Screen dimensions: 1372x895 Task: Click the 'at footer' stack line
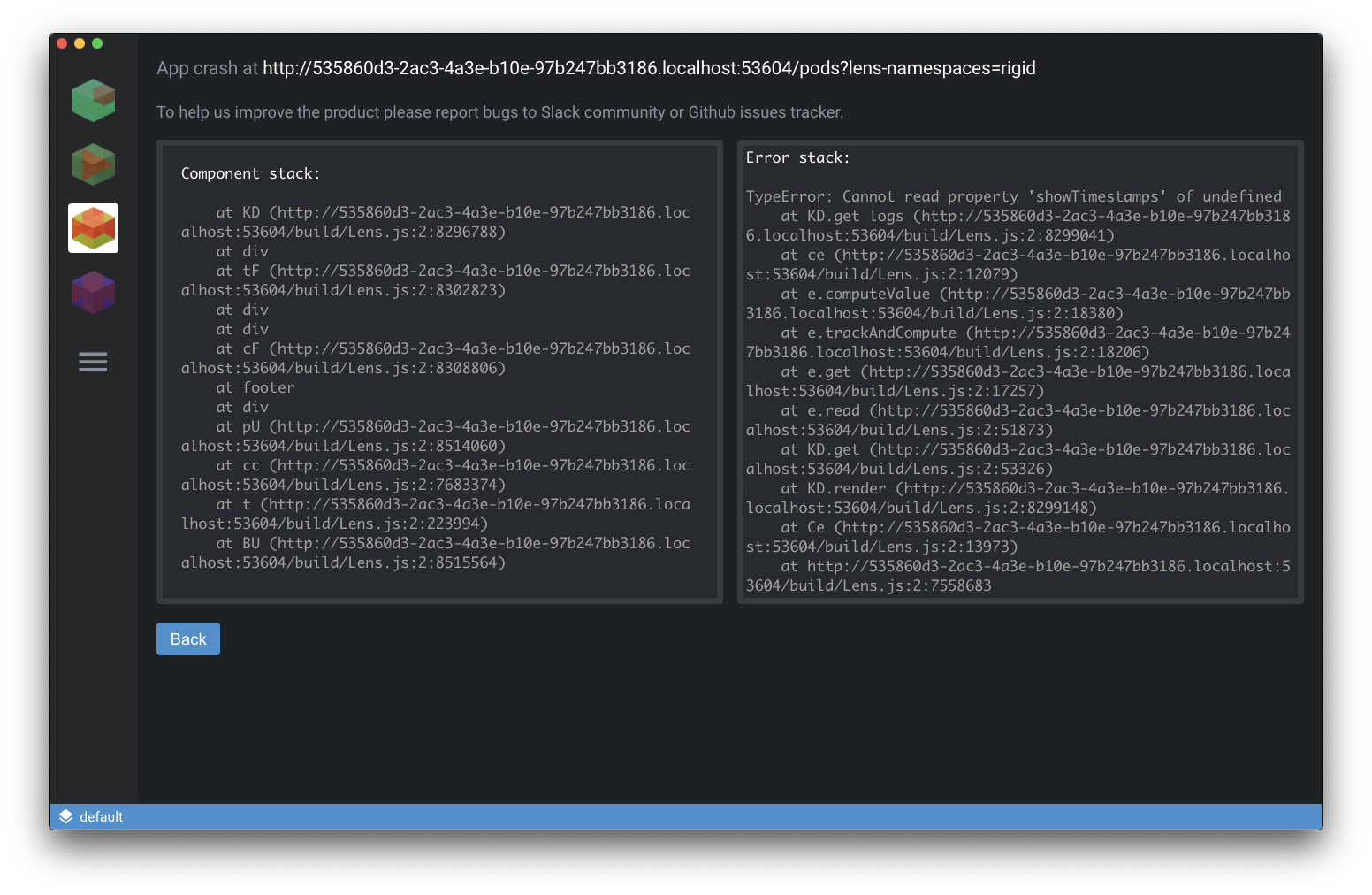click(x=255, y=387)
